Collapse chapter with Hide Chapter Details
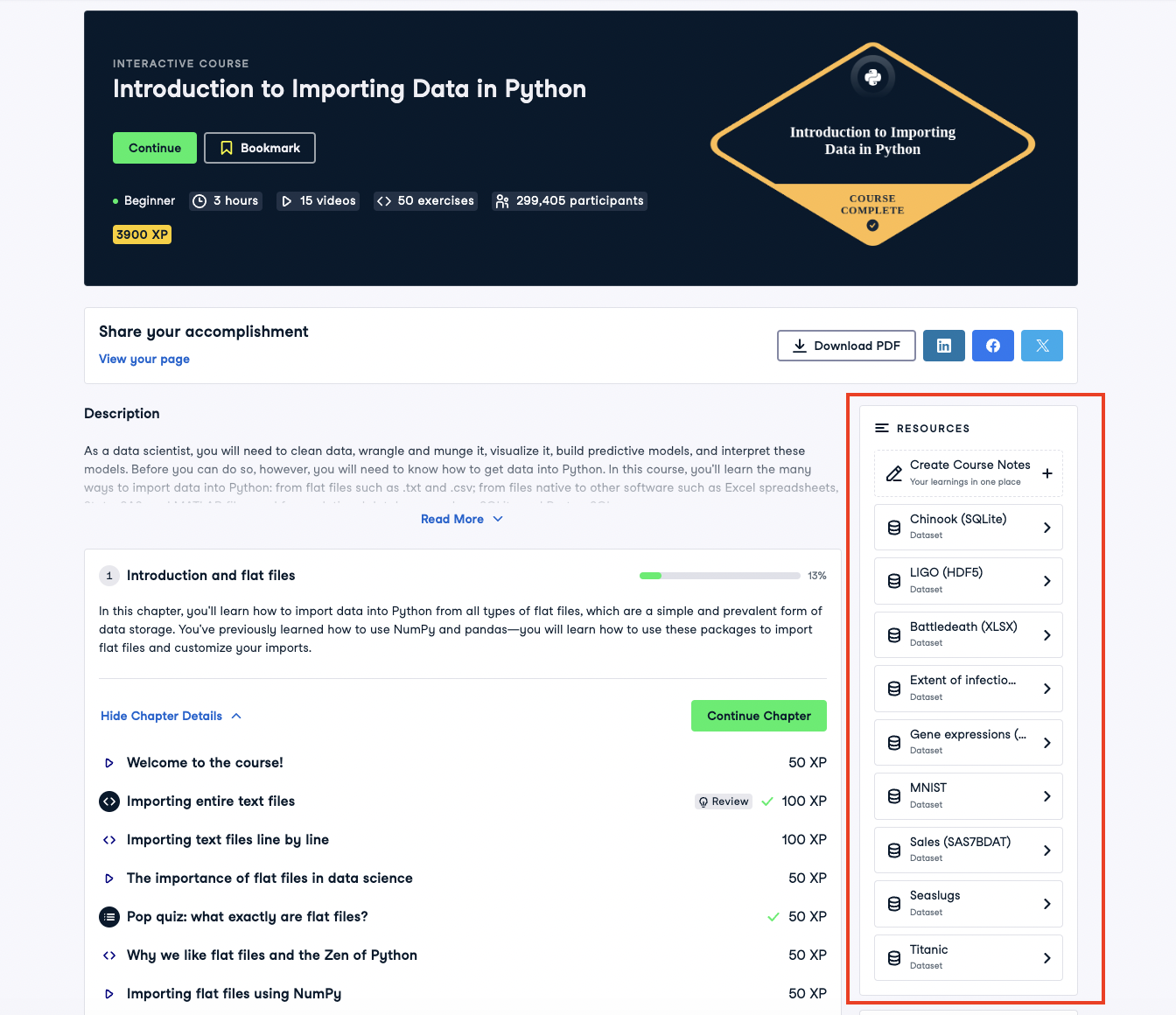 pos(171,716)
